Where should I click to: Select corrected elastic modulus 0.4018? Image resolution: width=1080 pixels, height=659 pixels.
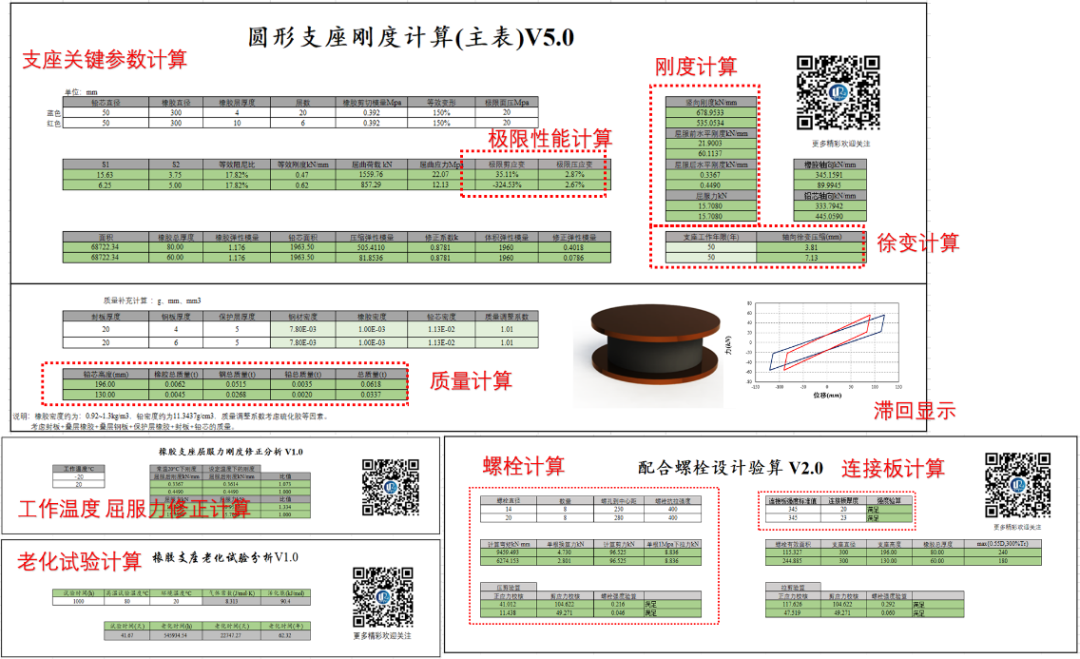574,247
